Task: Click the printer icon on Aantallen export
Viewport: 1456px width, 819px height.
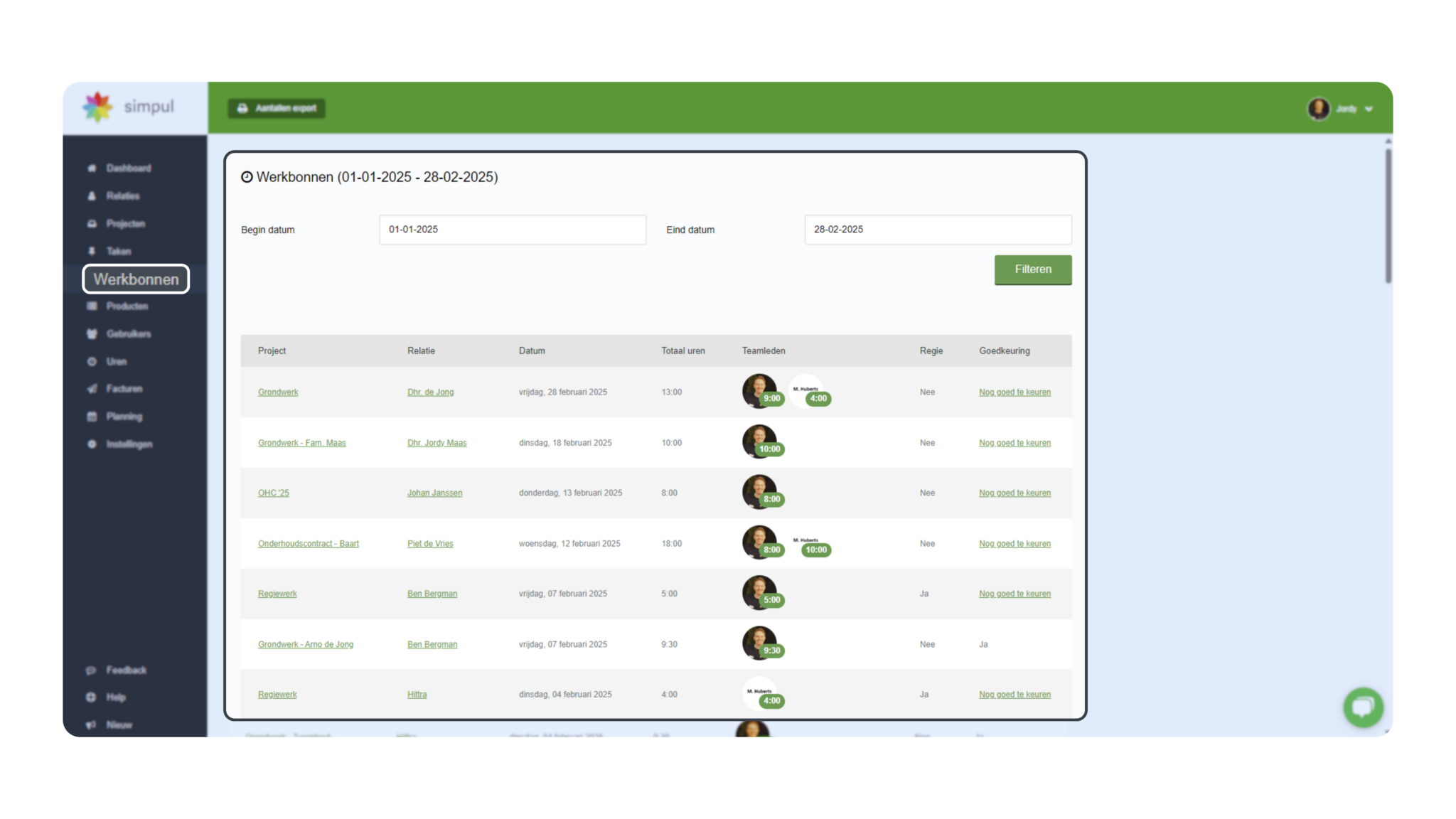Action: click(x=242, y=108)
